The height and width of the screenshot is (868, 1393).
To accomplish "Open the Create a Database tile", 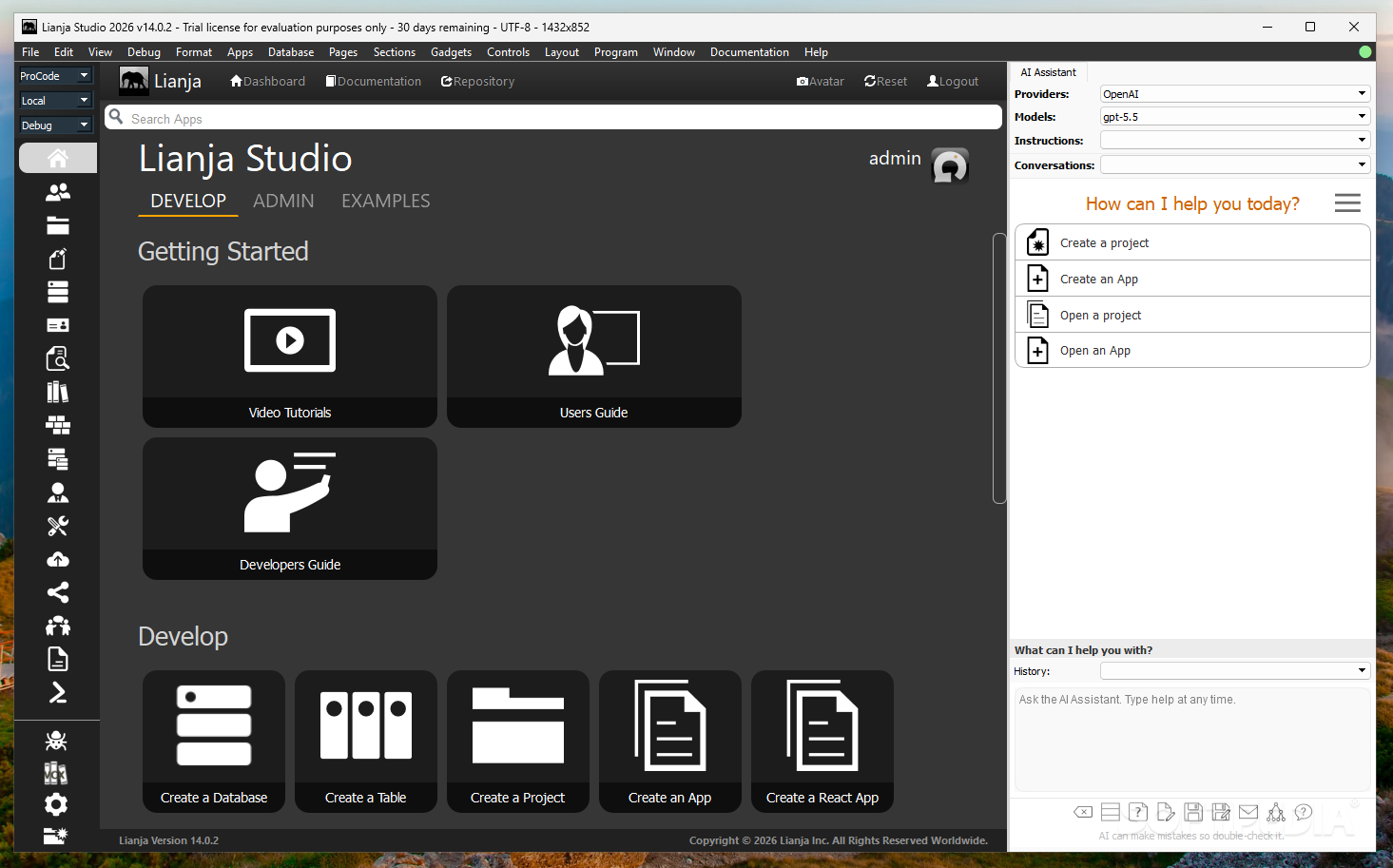I will coord(214,742).
